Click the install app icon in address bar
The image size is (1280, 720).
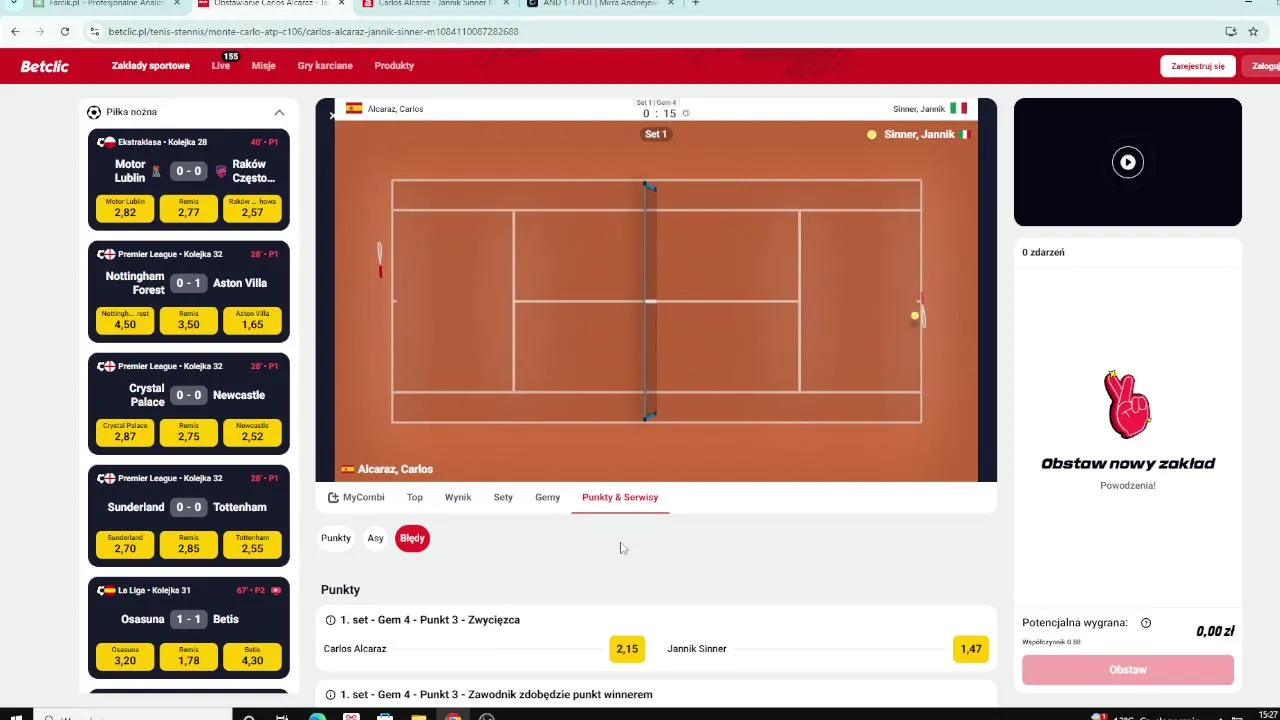pyautogui.click(x=1231, y=31)
